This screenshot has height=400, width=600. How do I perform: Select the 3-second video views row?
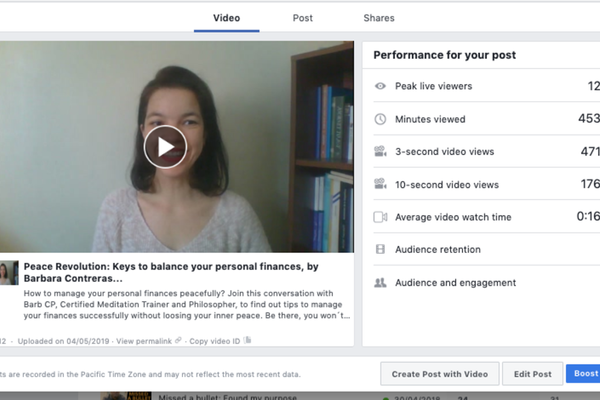coord(486,152)
